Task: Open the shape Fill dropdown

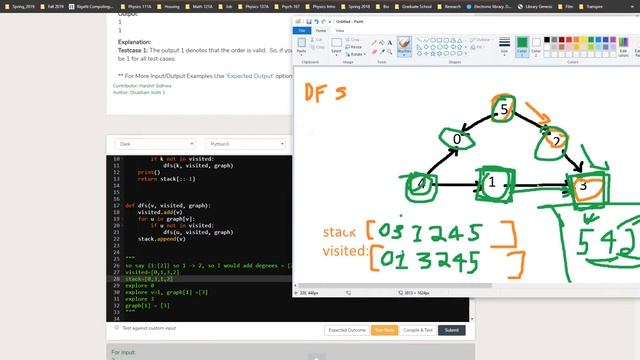Action: click(x=477, y=47)
